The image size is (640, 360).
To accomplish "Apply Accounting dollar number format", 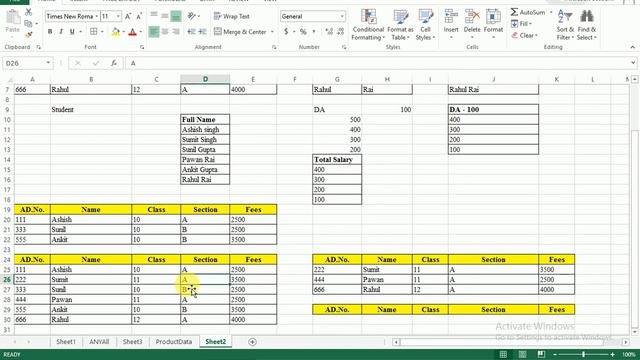I will (x=286, y=31).
